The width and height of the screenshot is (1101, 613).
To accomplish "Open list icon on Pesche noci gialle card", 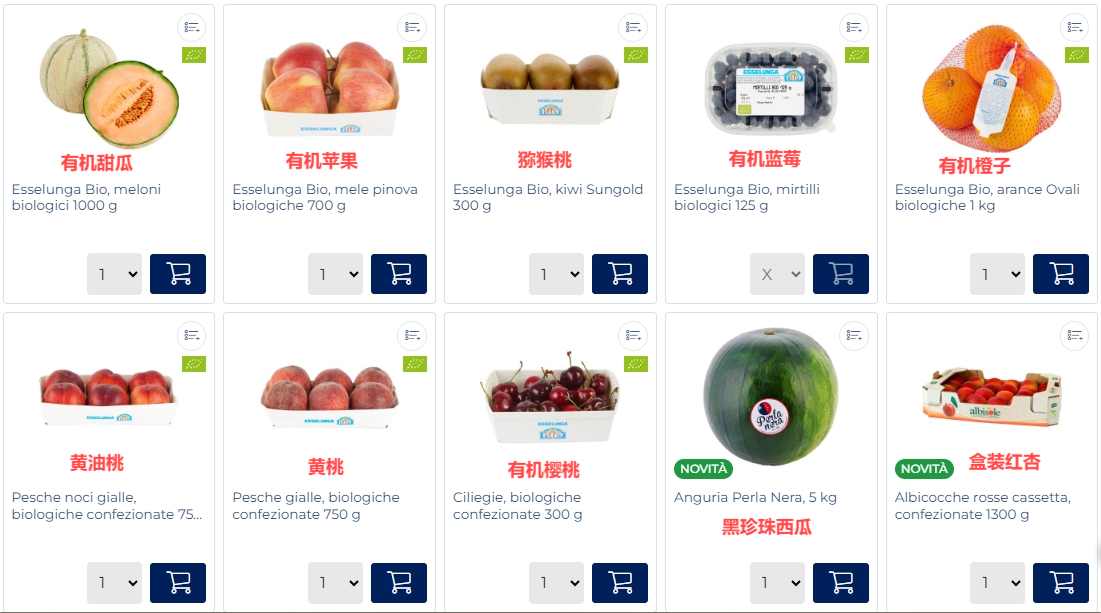I will [x=192, y=336].
